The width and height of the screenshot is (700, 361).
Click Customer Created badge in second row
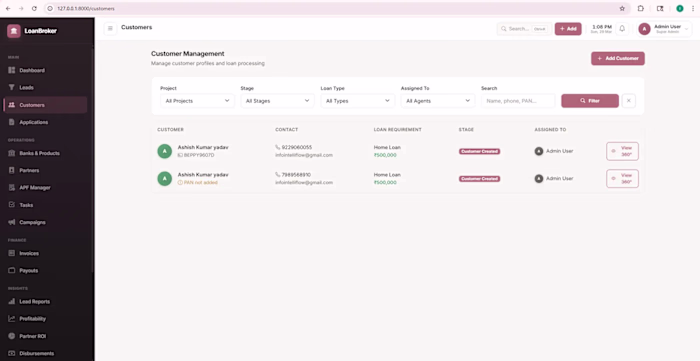point(479,179)
